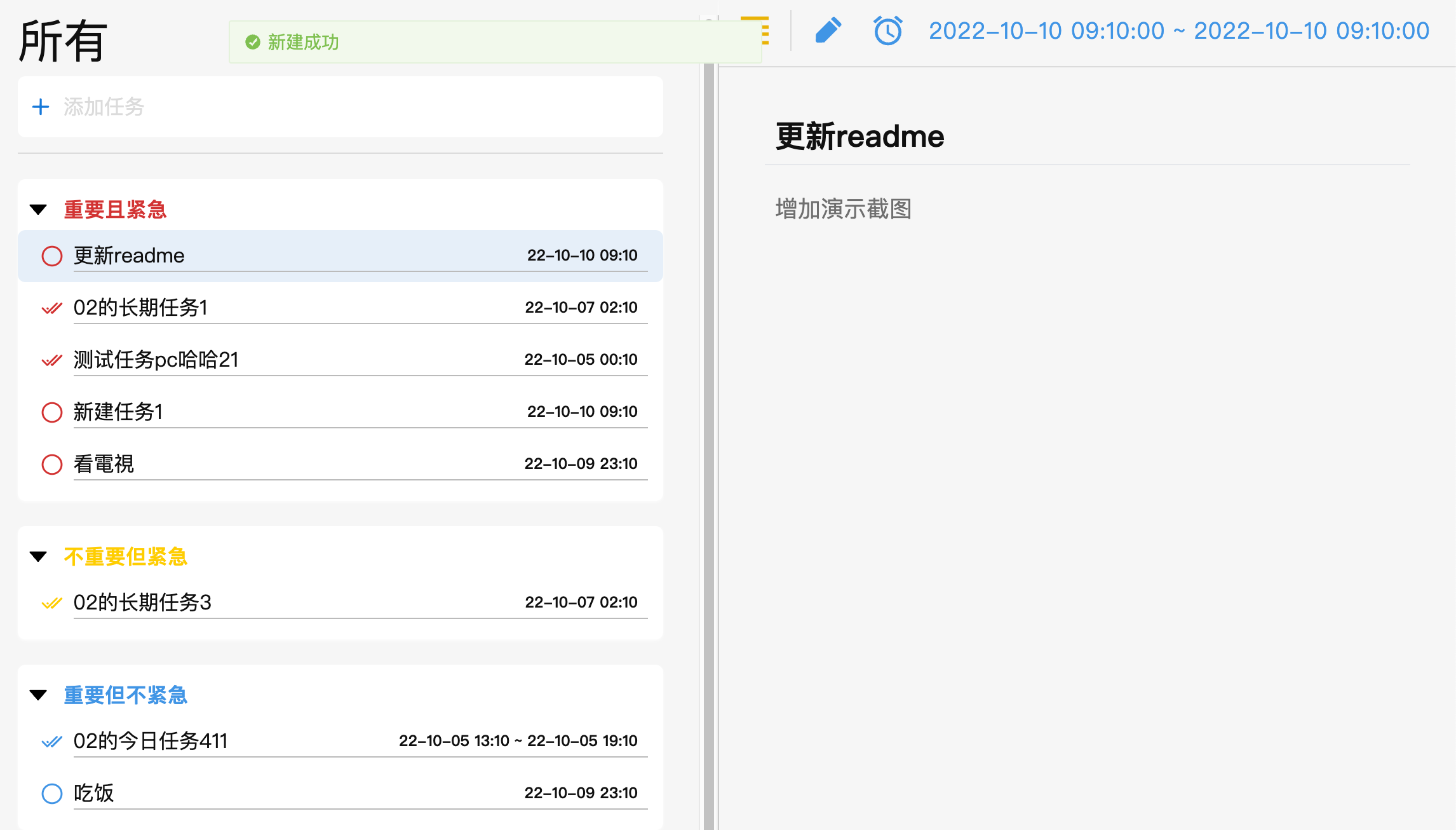Screen dimensions: 1456x830
Task: Tick the circle beside 看電視
Action: (51, 465)
